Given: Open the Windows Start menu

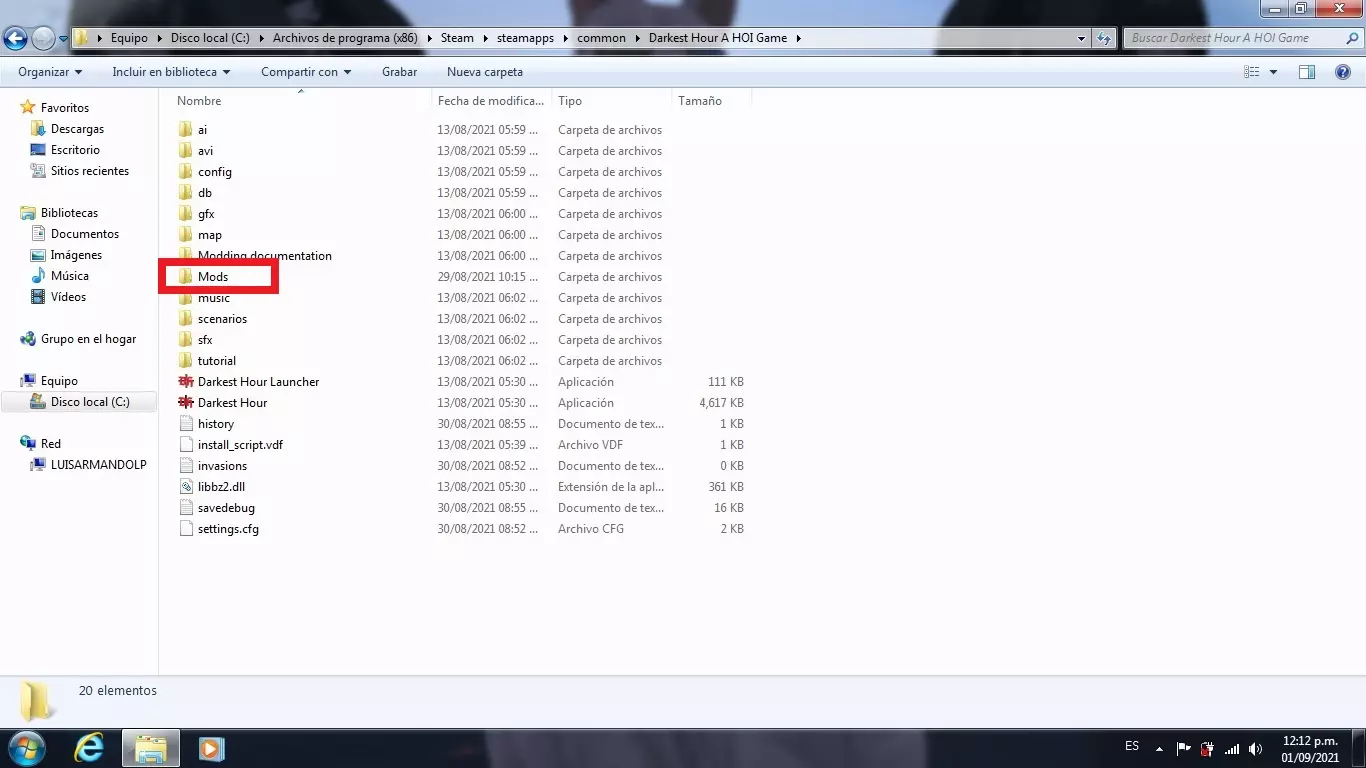Looking at the screenshot, I should pos(25,748).
